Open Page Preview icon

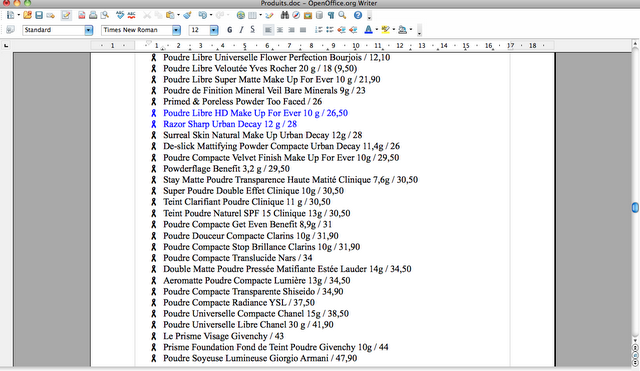(105, 16)
